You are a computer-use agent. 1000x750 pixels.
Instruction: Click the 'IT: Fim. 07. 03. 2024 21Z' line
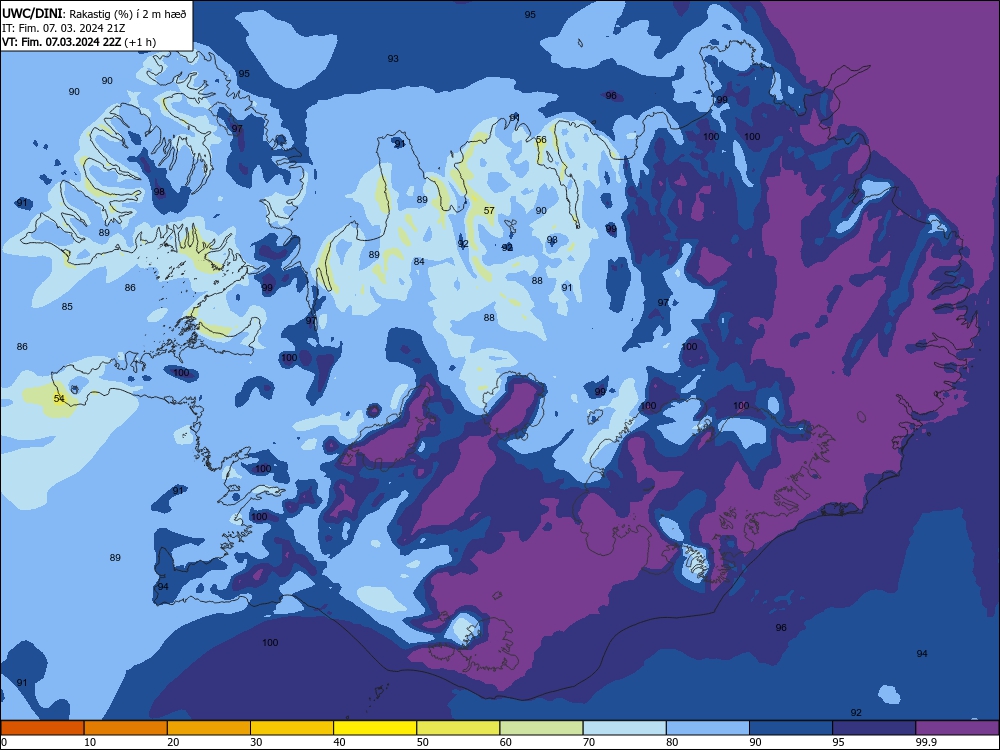coord(64,28)
